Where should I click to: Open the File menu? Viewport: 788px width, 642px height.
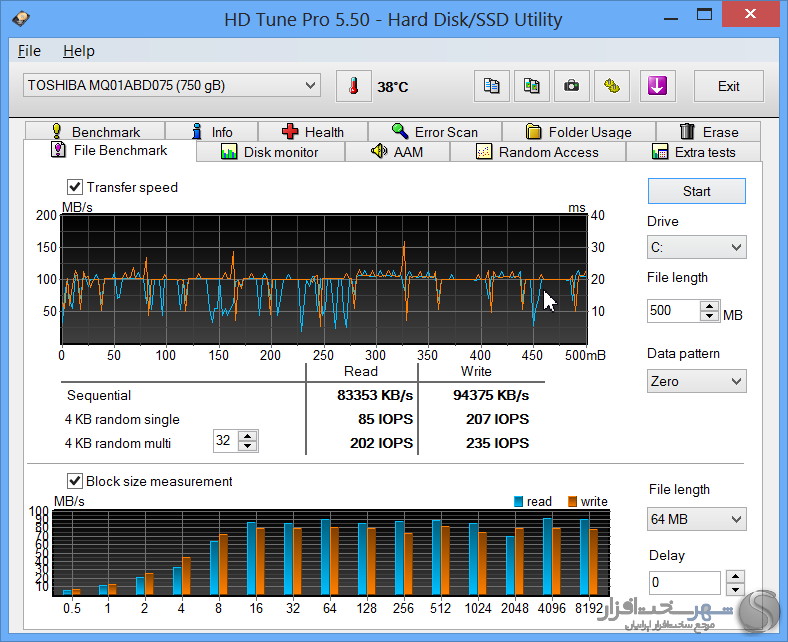click(29, 51)
